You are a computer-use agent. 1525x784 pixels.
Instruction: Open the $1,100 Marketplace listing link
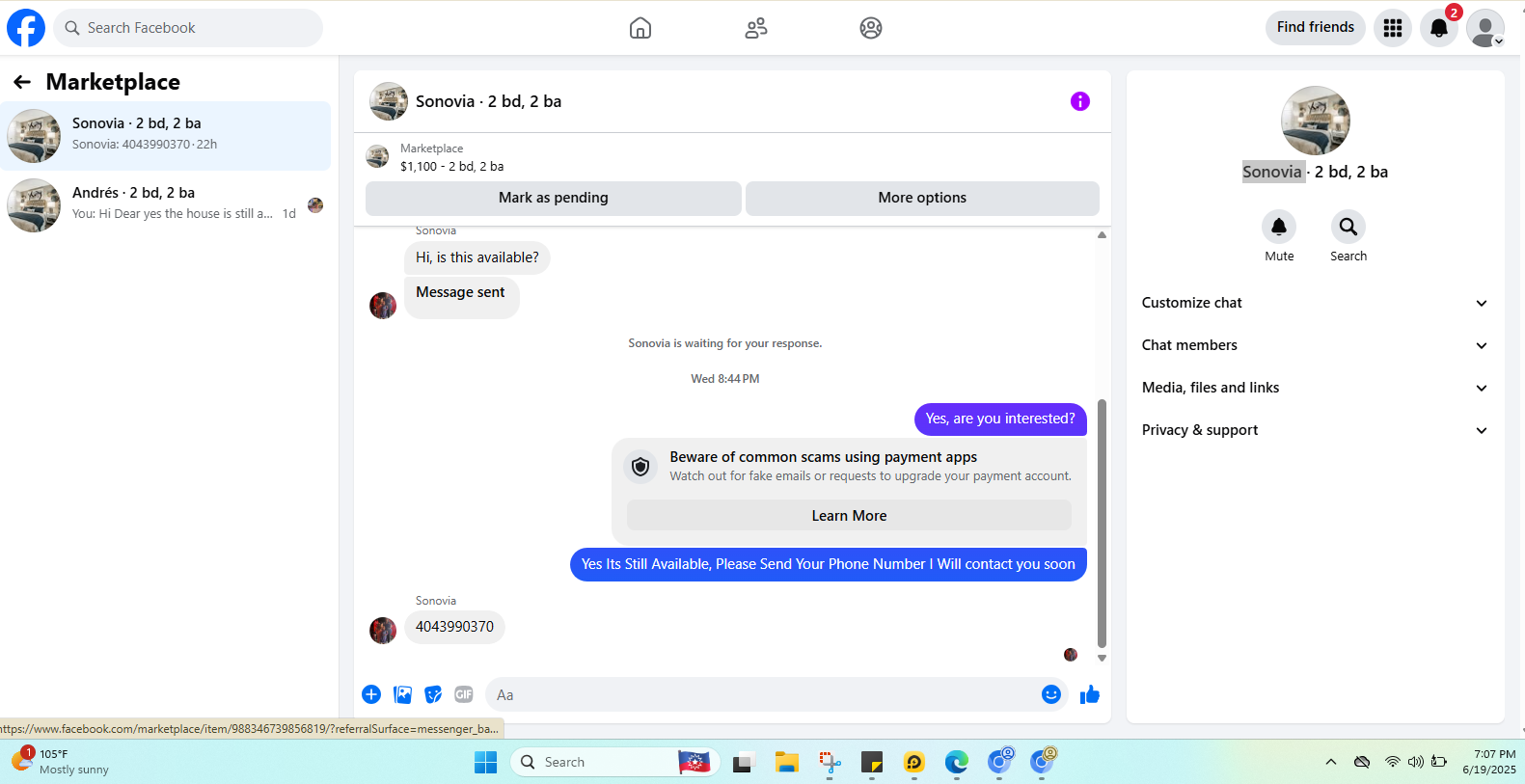pos(451,167)
